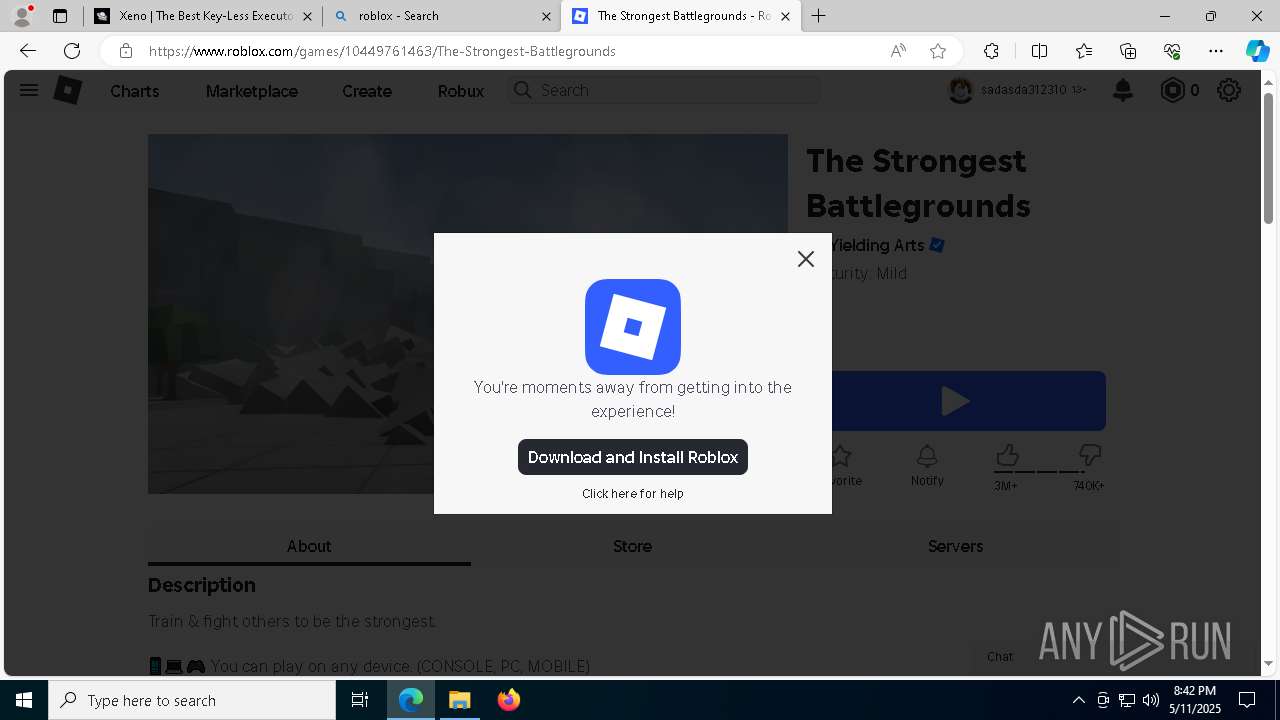Close the Roblox install dialog
This screenshot has width=1280, height=720.
pyautogui.click(x=806, y=259)
